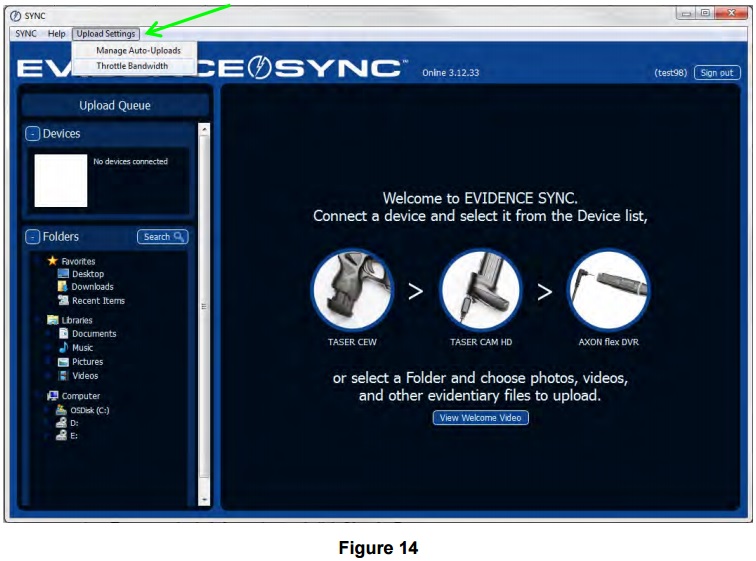
Task: Collapse the Folders panel
Action: coord(32,237)
